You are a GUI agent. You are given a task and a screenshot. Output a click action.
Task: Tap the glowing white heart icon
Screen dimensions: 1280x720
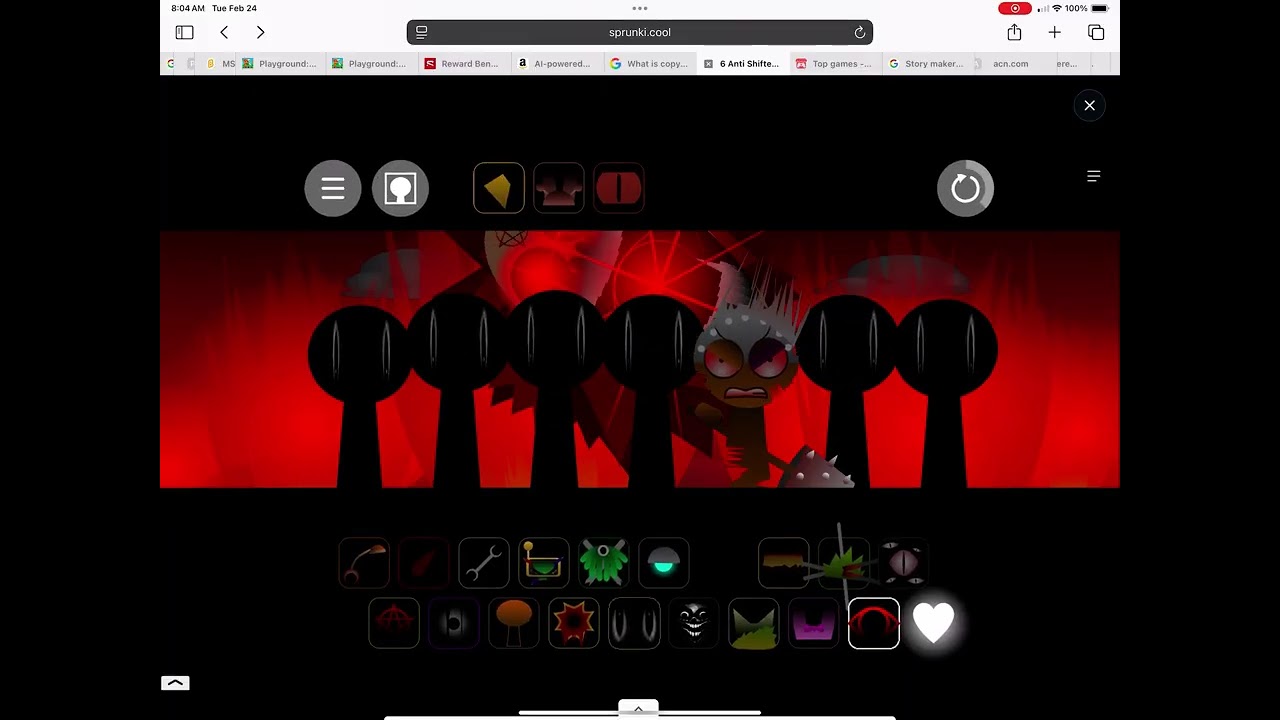pyautogui.click(x=934, y=623)
